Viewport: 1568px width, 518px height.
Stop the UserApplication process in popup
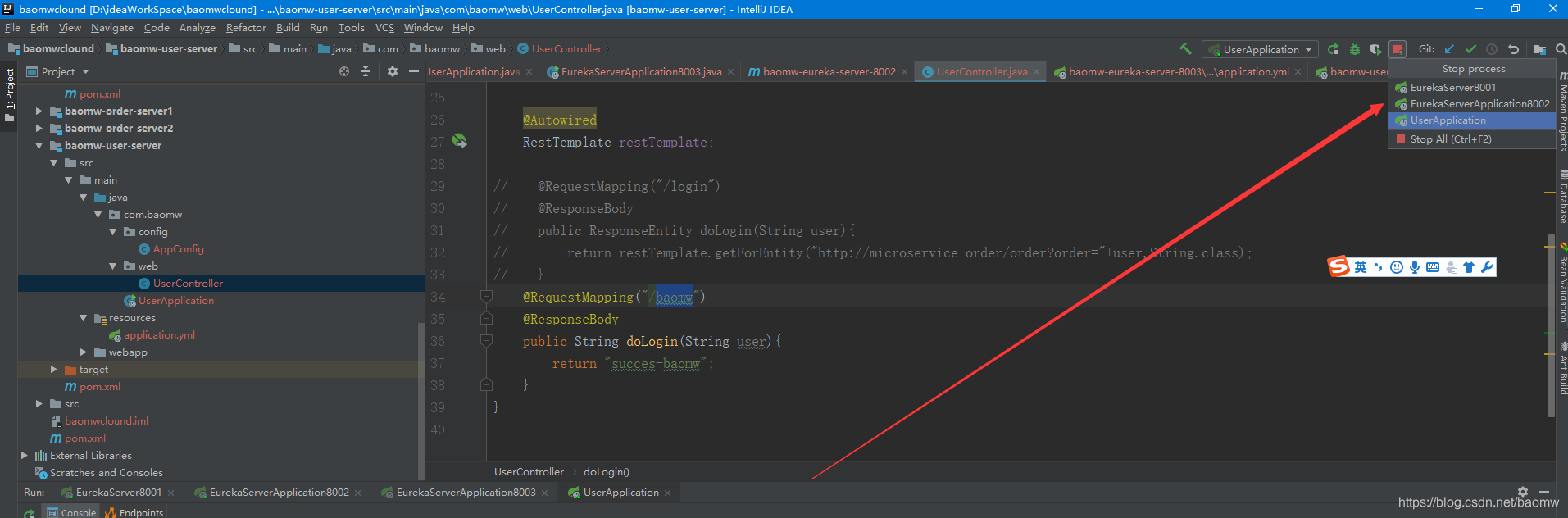(x=1471, y=120)
